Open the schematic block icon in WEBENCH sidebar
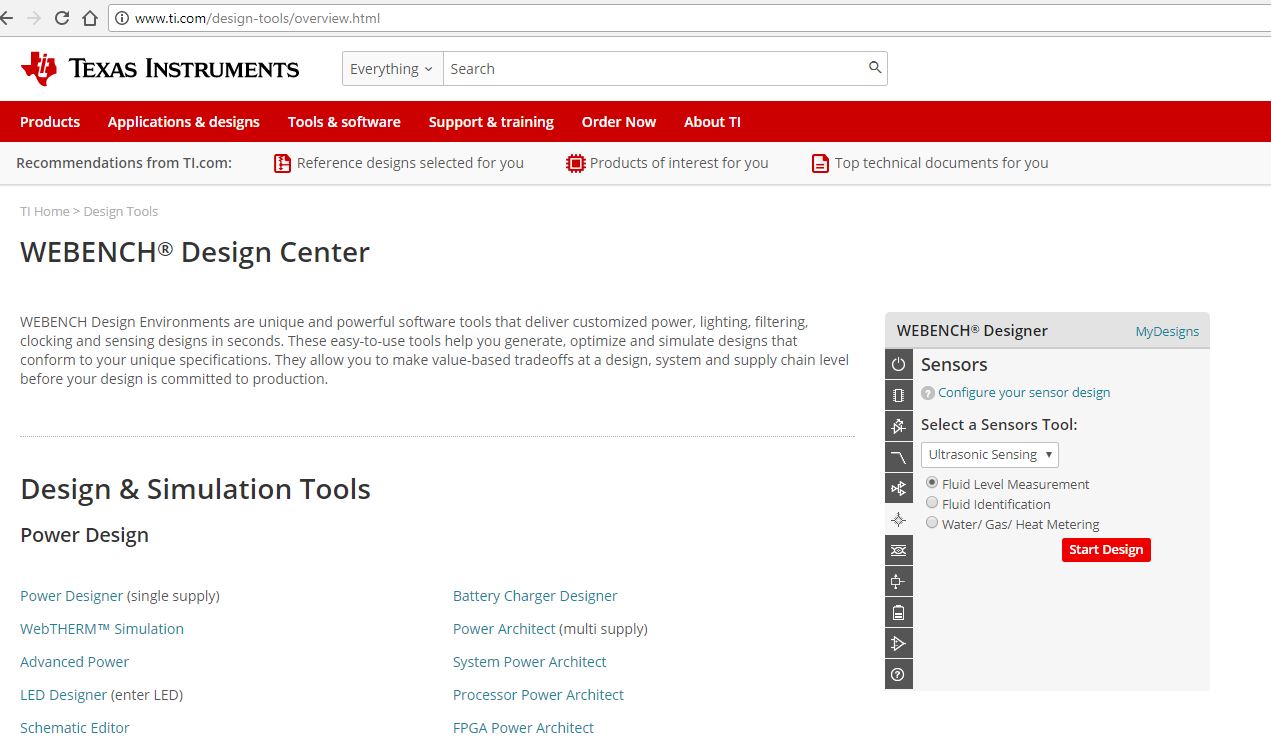 coord(898,582)
